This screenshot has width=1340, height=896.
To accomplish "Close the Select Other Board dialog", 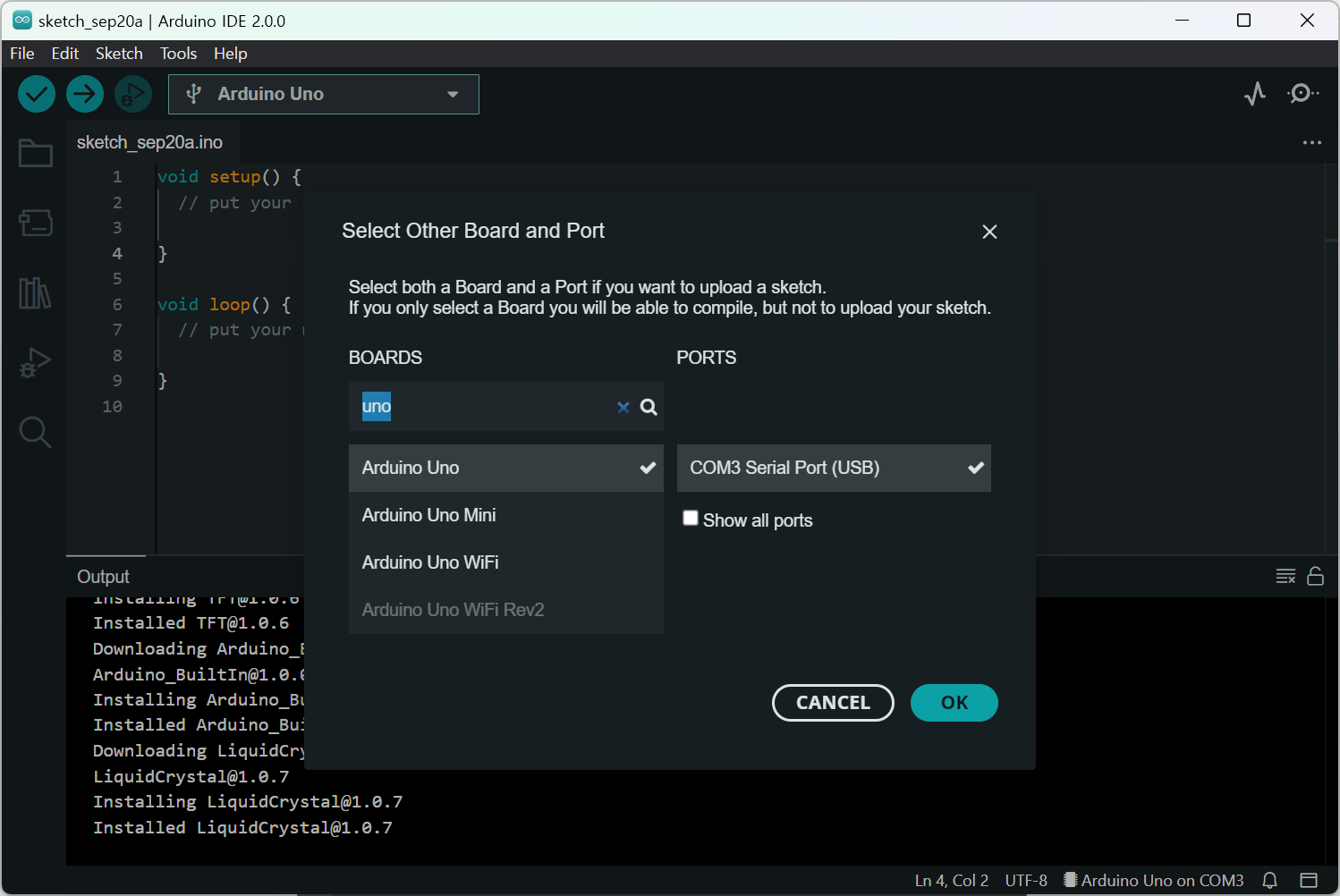I will click(x=989, y=232).
